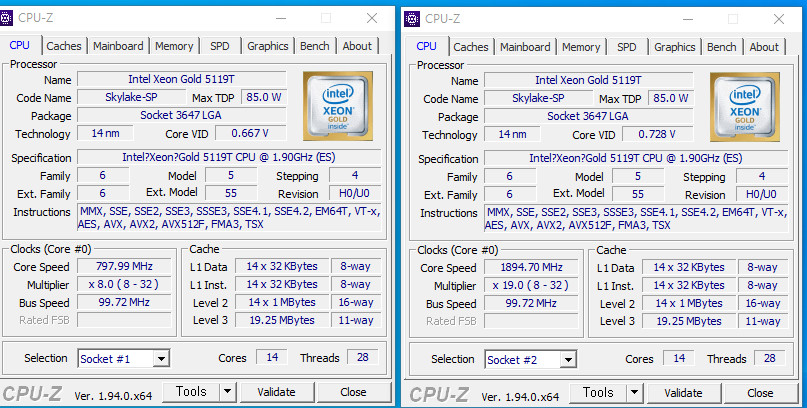The height and width of the screenshot is (408, 807).
Task: Click Core VID value 0.667 V
Action: (250, 133)
